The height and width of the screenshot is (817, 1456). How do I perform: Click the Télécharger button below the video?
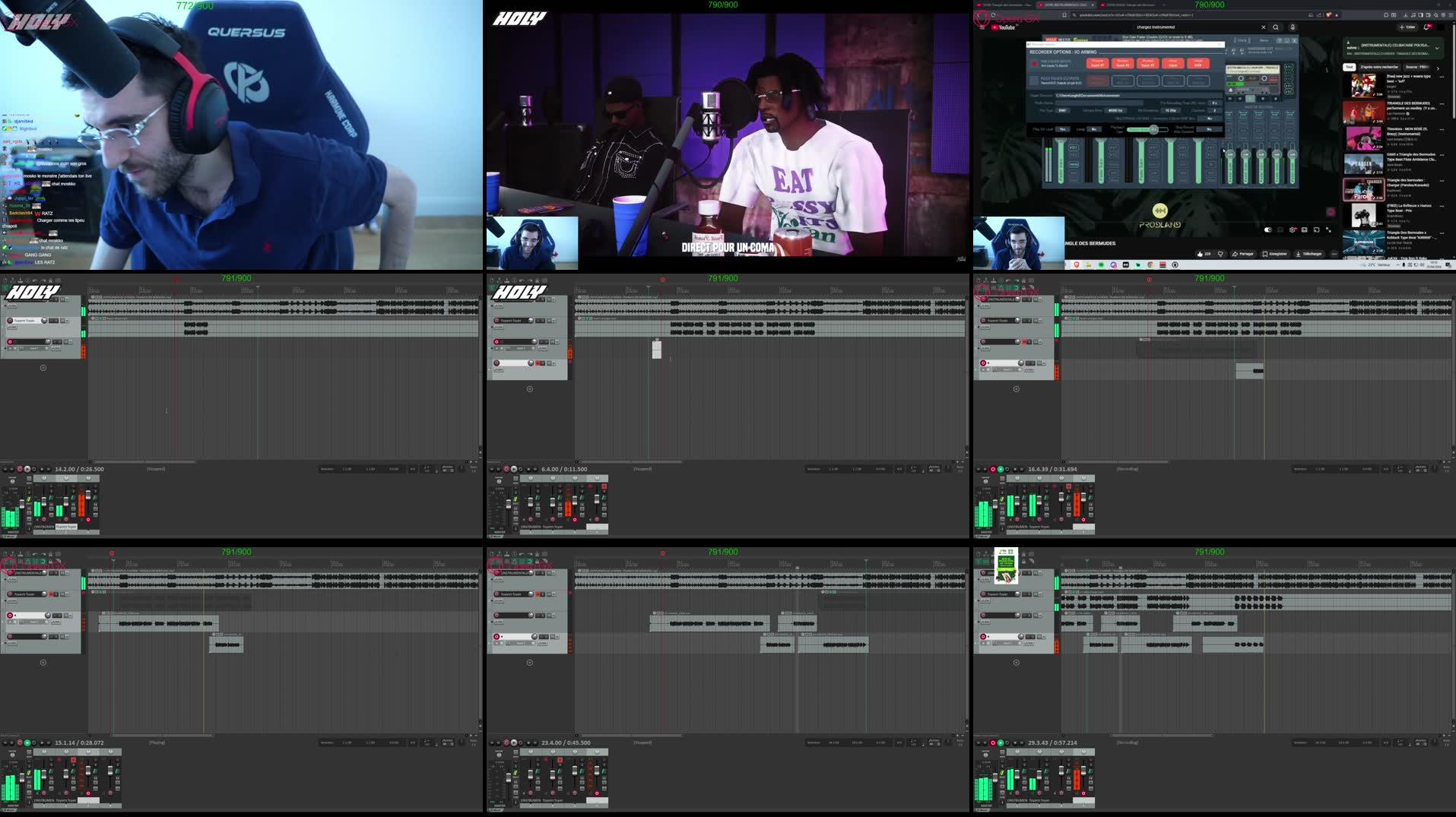1308,254
